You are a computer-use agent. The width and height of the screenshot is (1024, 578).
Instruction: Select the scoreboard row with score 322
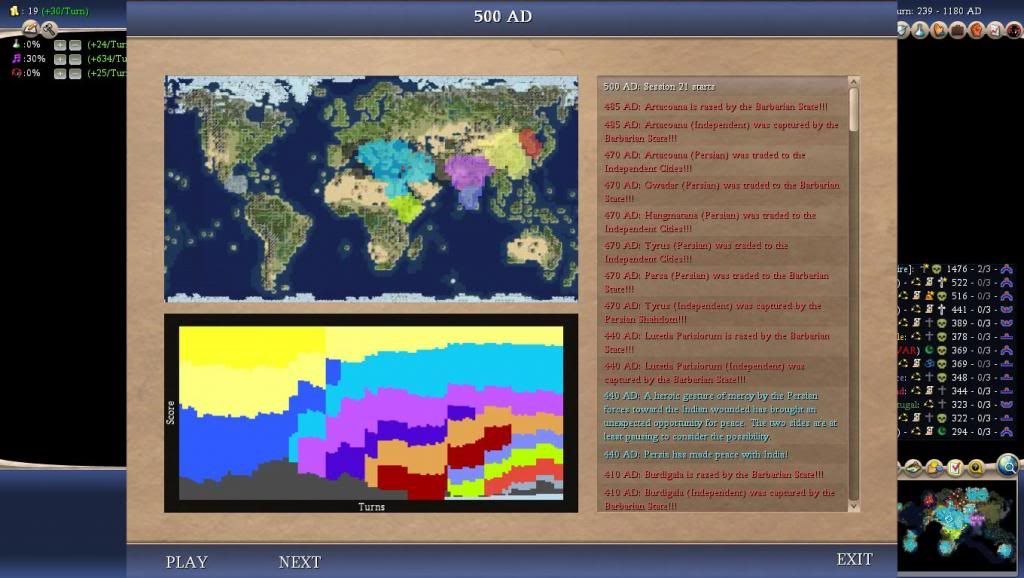coord(956,418)
